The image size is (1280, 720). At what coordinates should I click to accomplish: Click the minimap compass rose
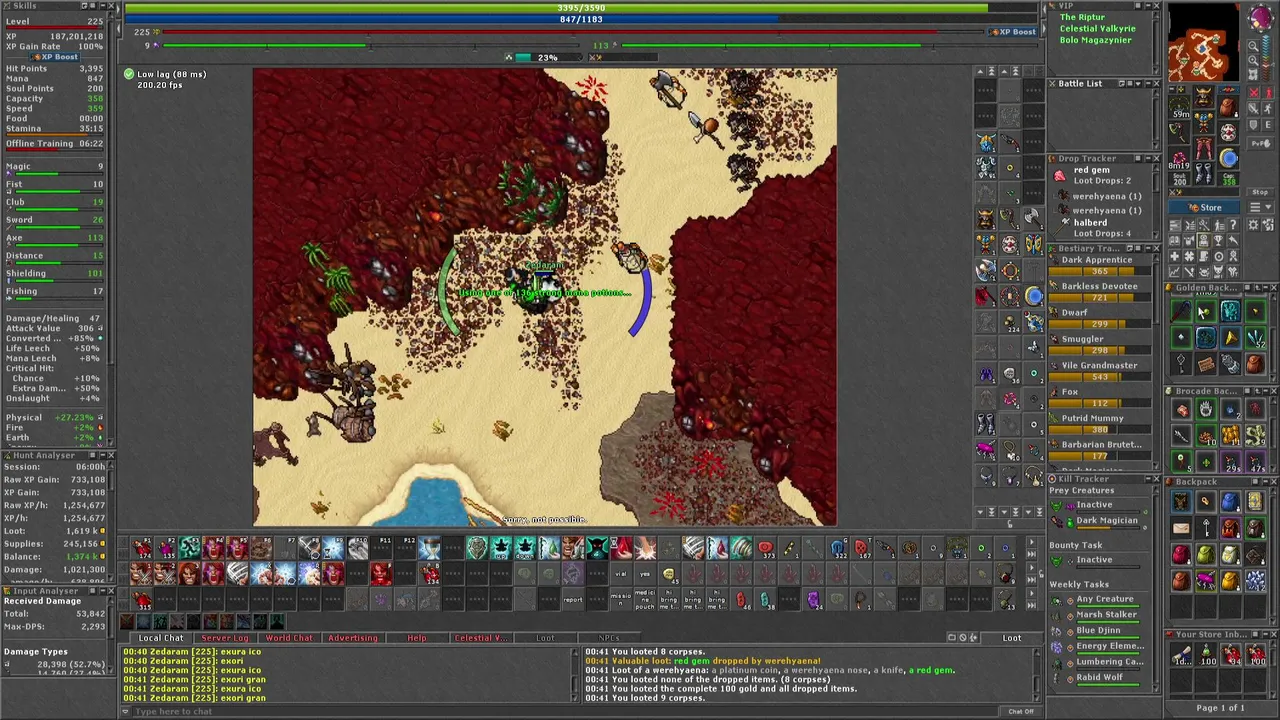1261,17
